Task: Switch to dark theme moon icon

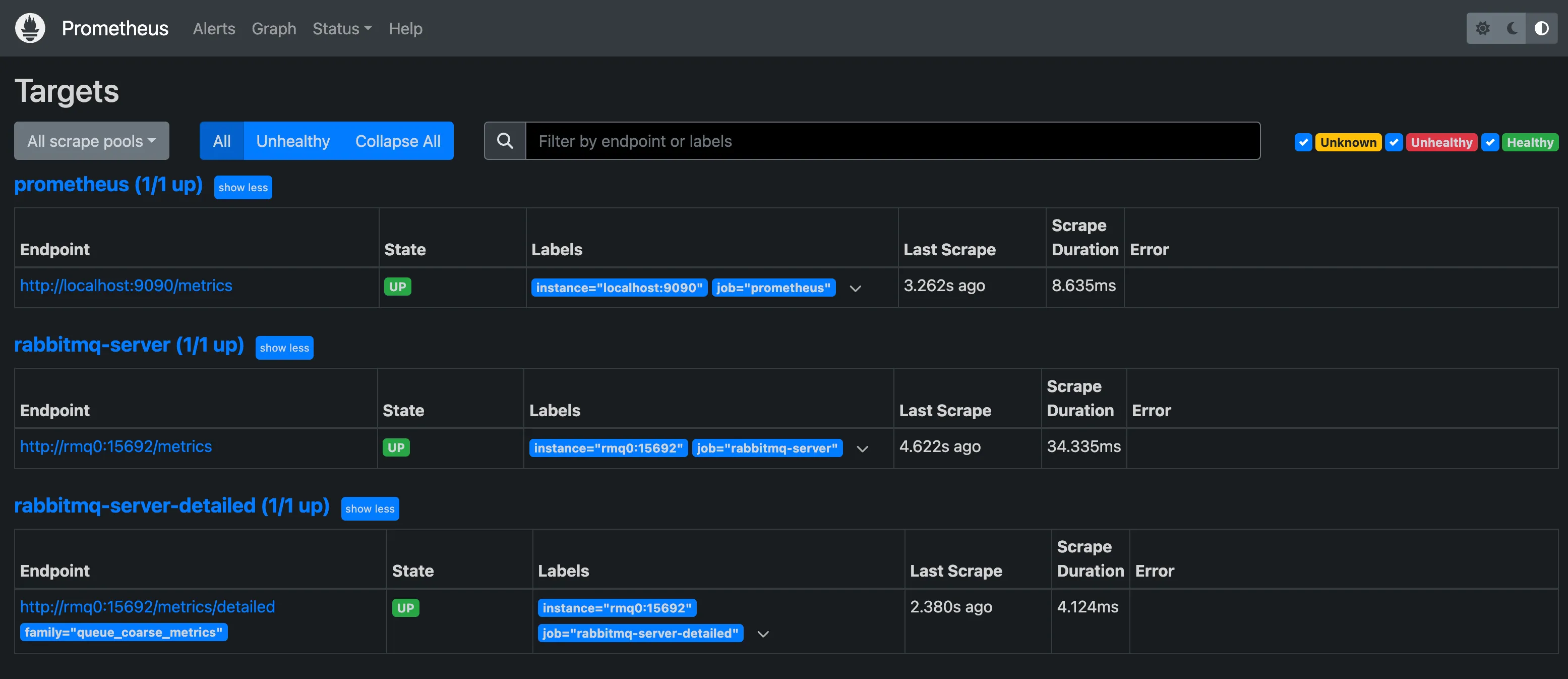Action: tap(1512, 28)
